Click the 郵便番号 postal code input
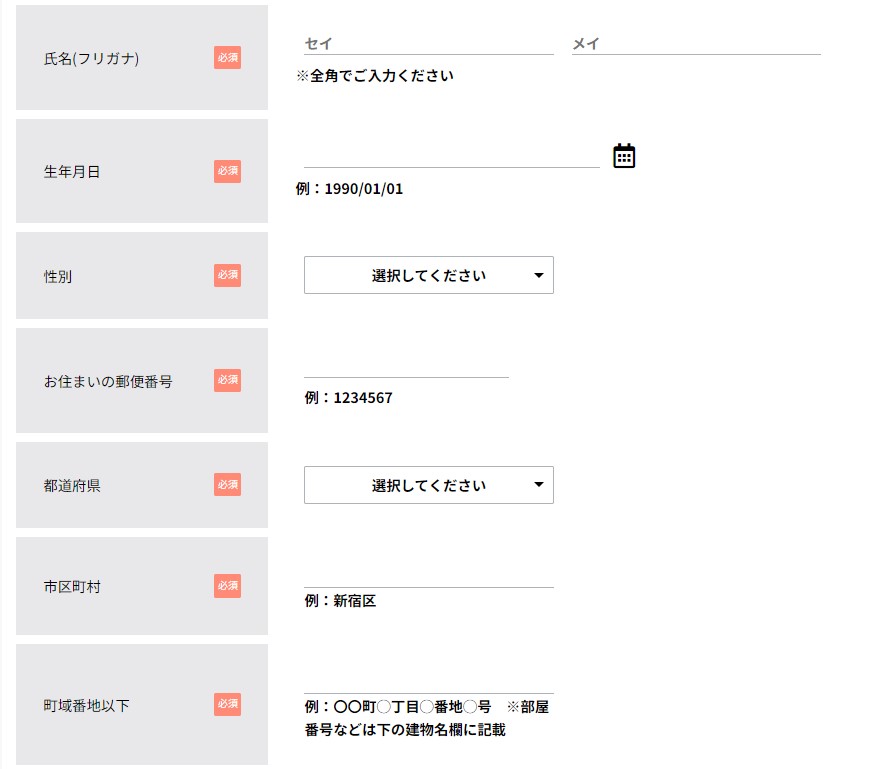 [406, 366]
